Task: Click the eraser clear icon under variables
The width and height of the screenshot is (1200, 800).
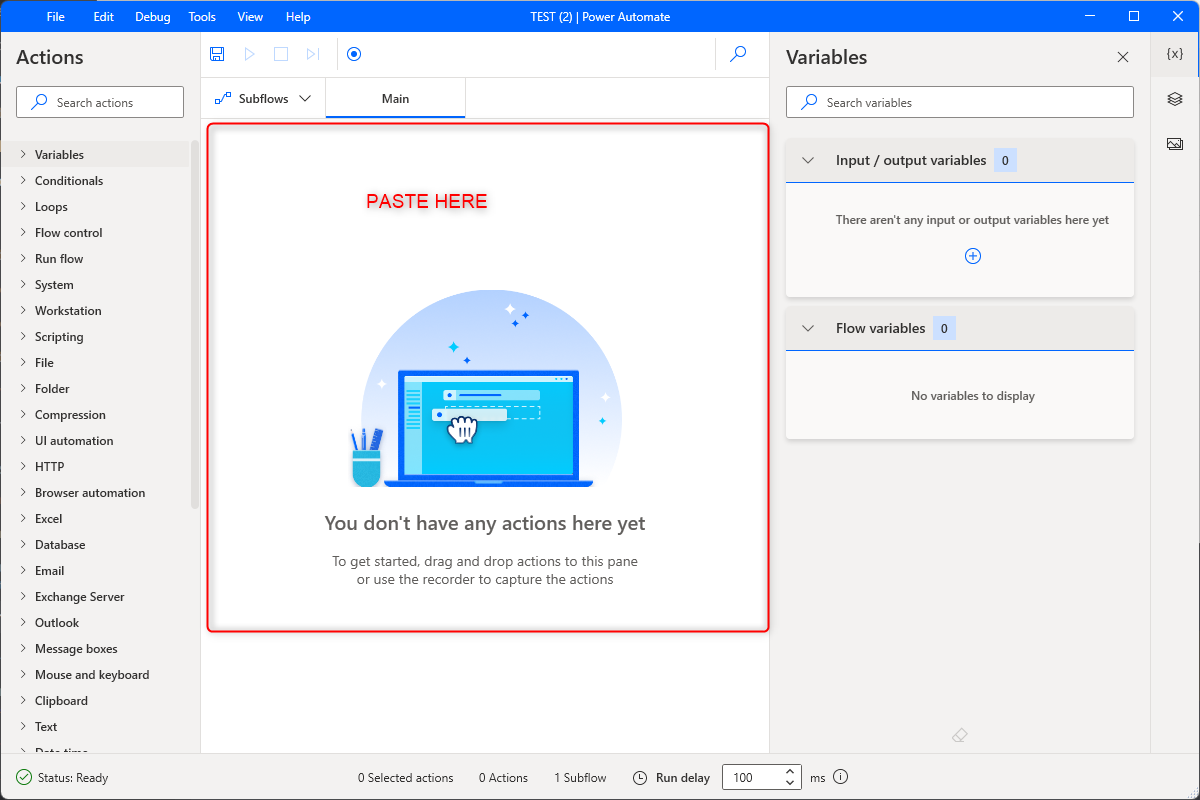Action: (960, 735)
